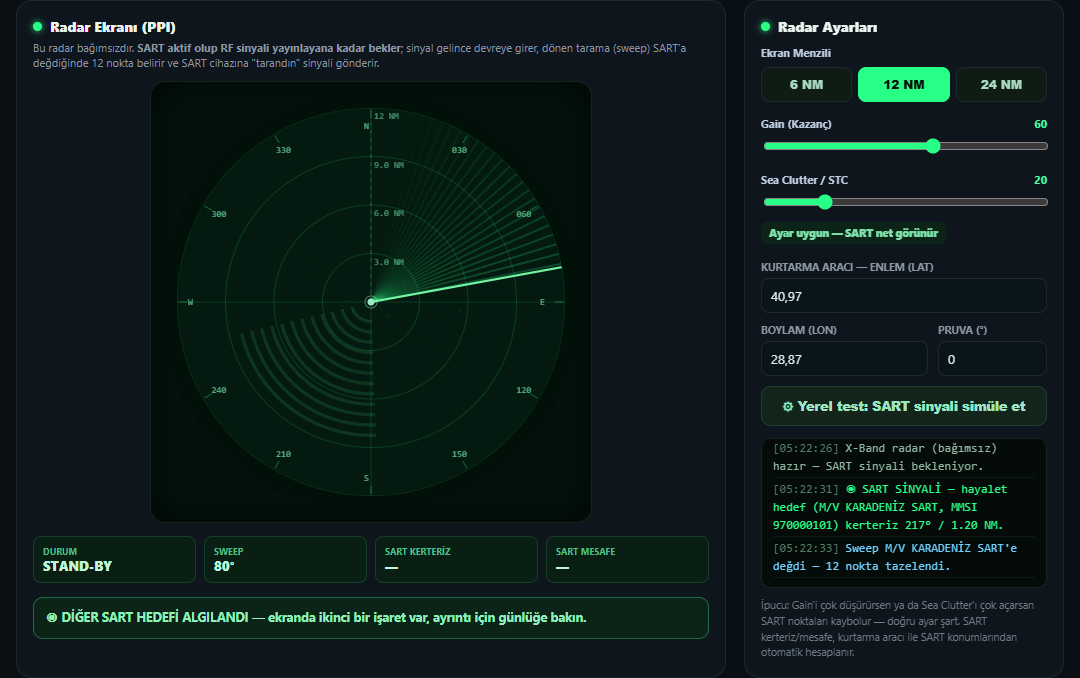Click the 6.0 NM range ring label
Viewport: 1080px width, 678px height.
click(x=388, y=214)
